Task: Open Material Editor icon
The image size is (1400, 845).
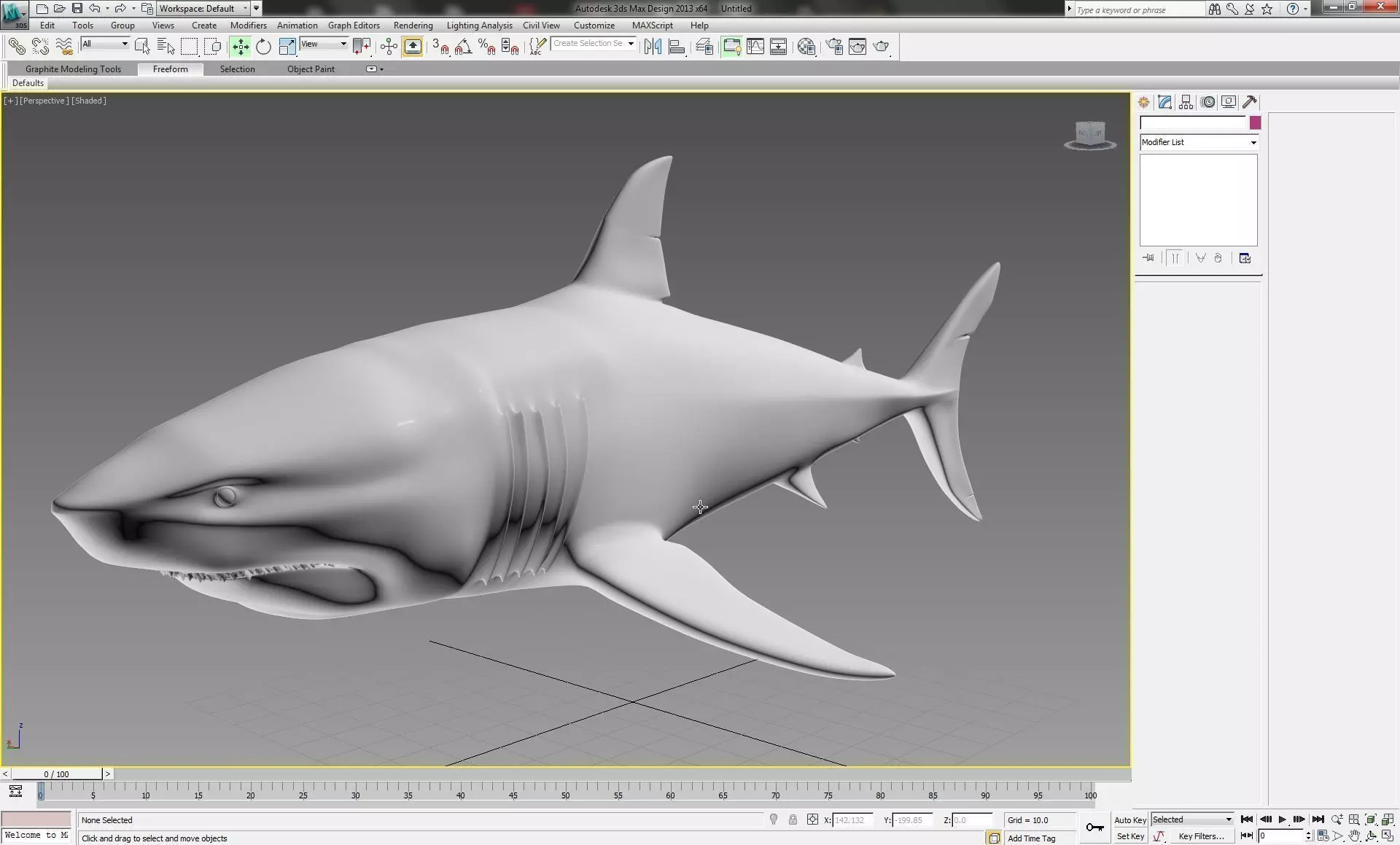Action: click(x=806, y=47)
